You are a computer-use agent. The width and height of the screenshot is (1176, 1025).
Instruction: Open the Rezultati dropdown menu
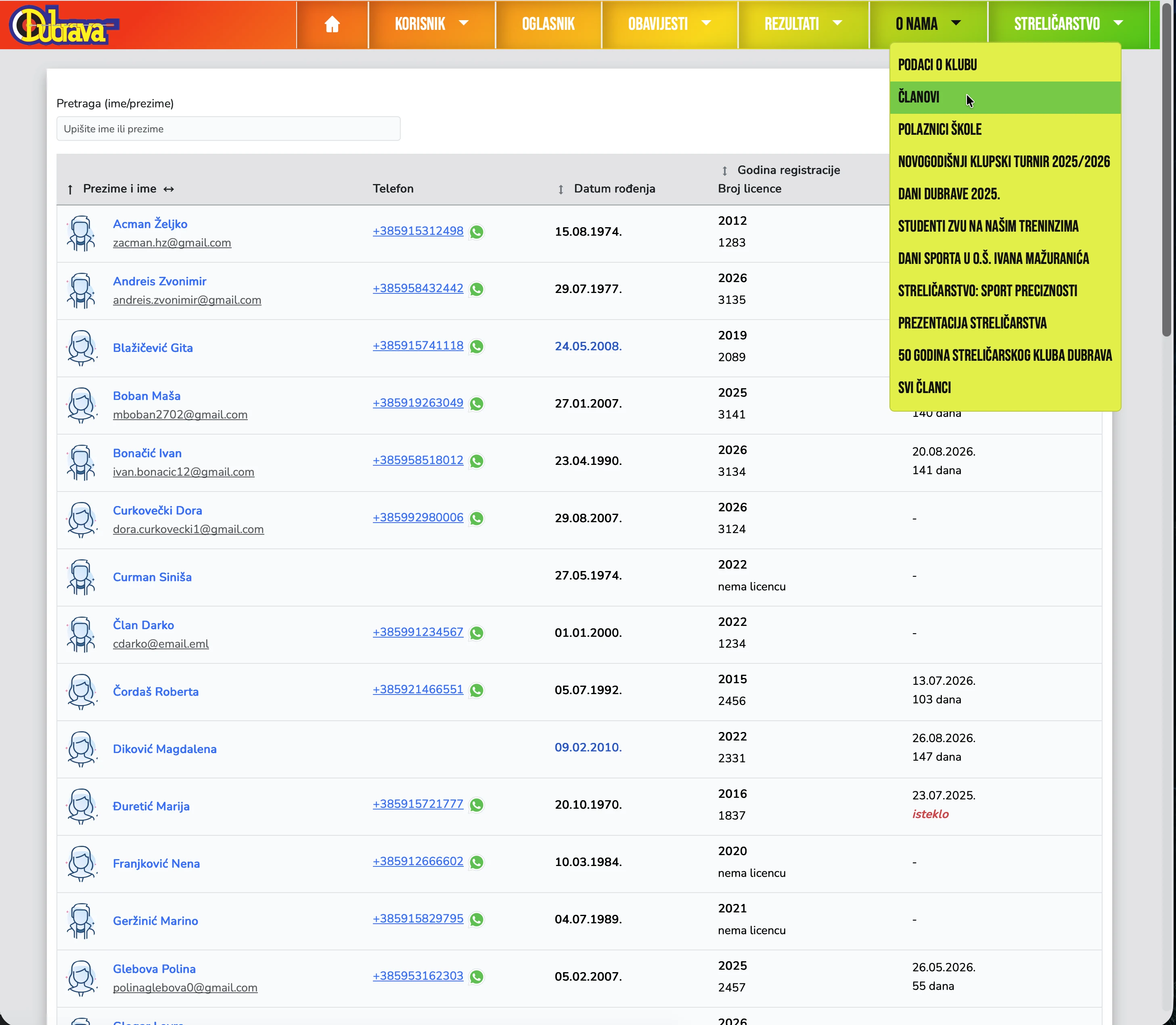802,24
